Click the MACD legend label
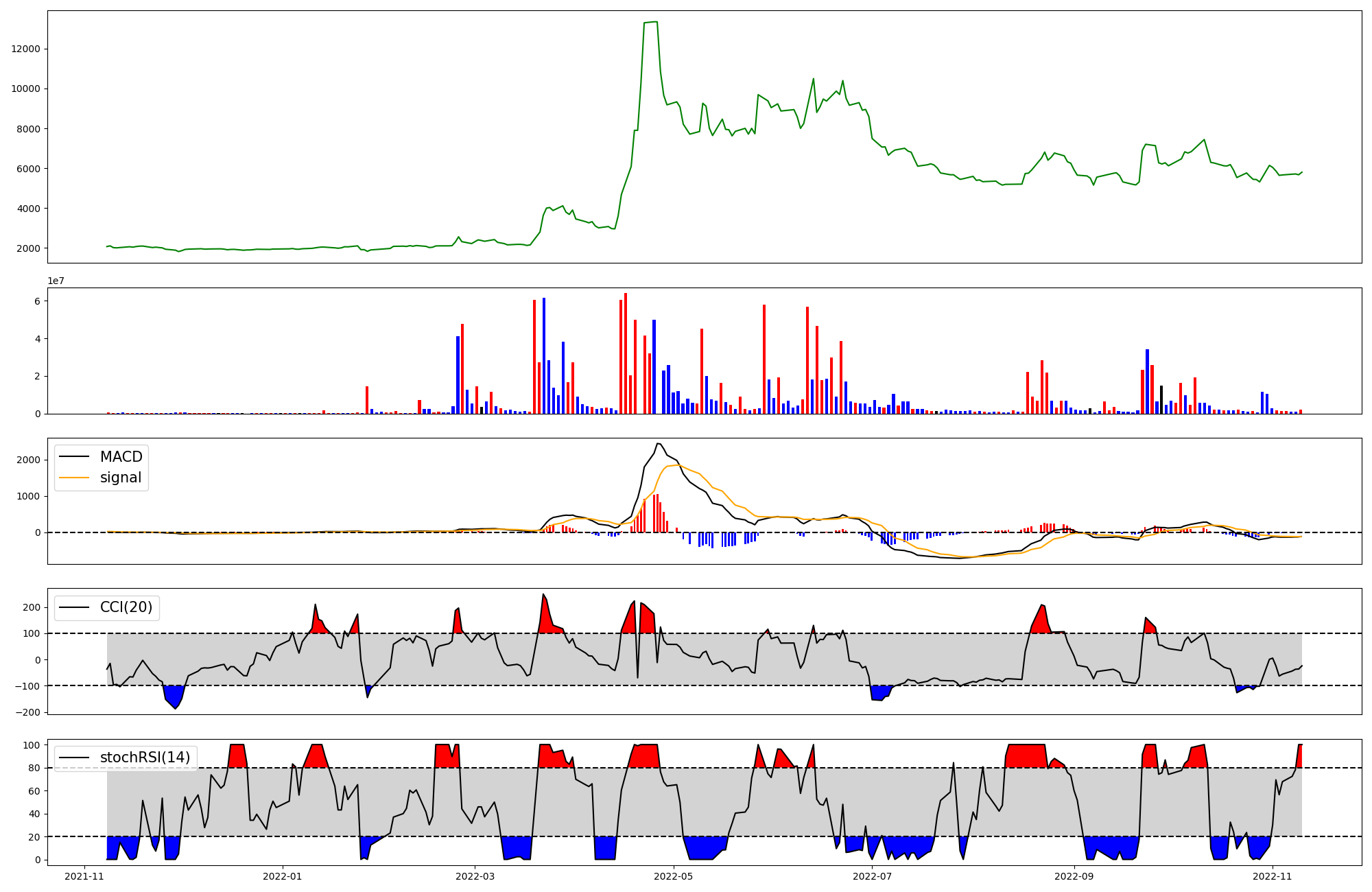This screenshot has height=892, width=1372. (121, 457)
